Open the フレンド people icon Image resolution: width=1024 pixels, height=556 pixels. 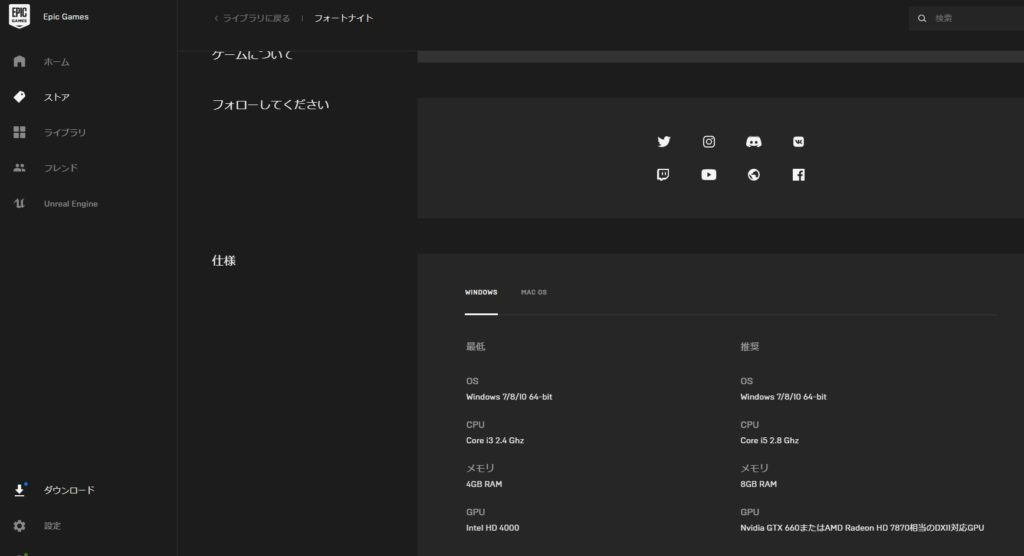tap(20, 168)
